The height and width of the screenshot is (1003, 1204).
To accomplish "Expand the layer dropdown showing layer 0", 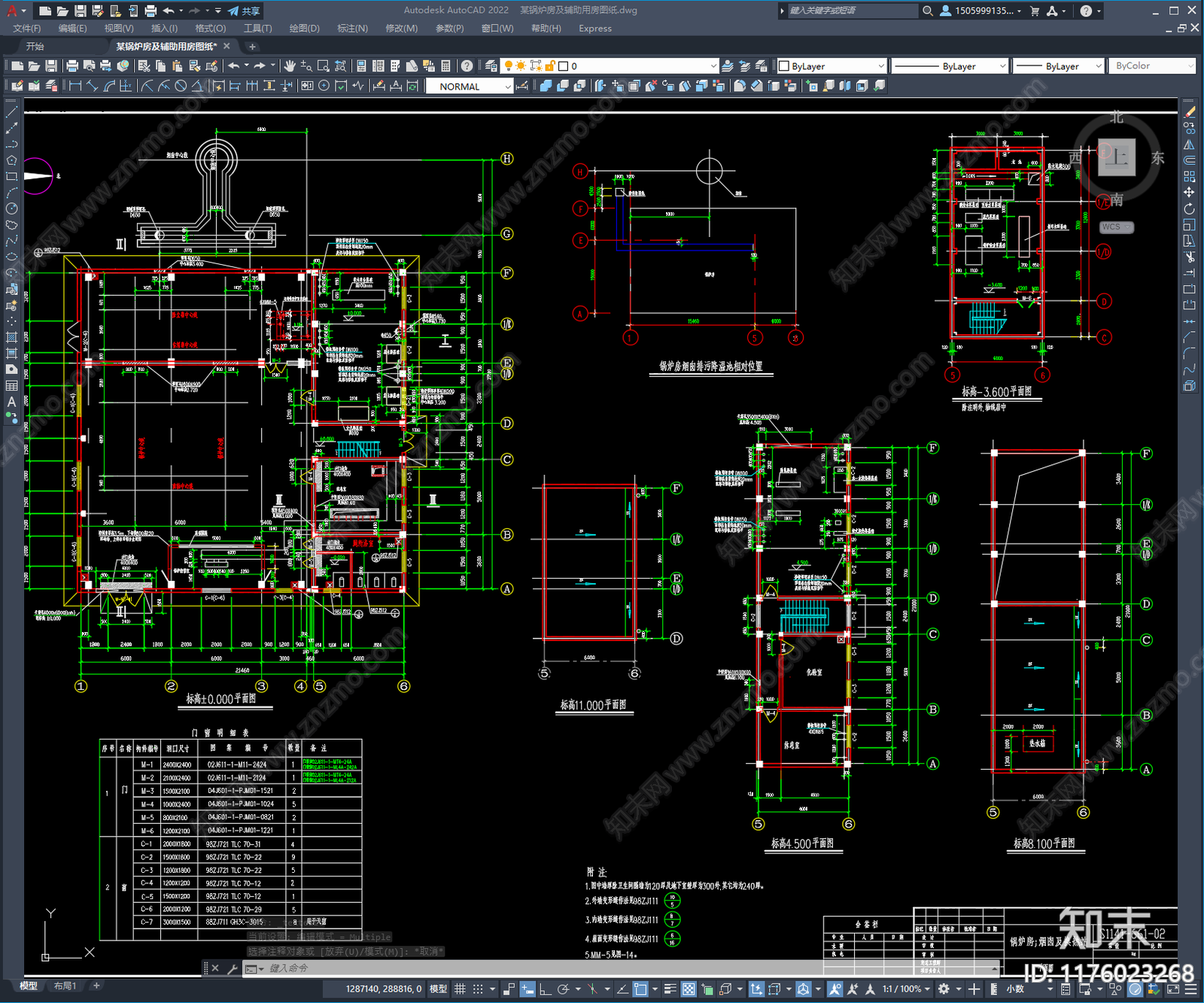I will [x=713, y=66].
